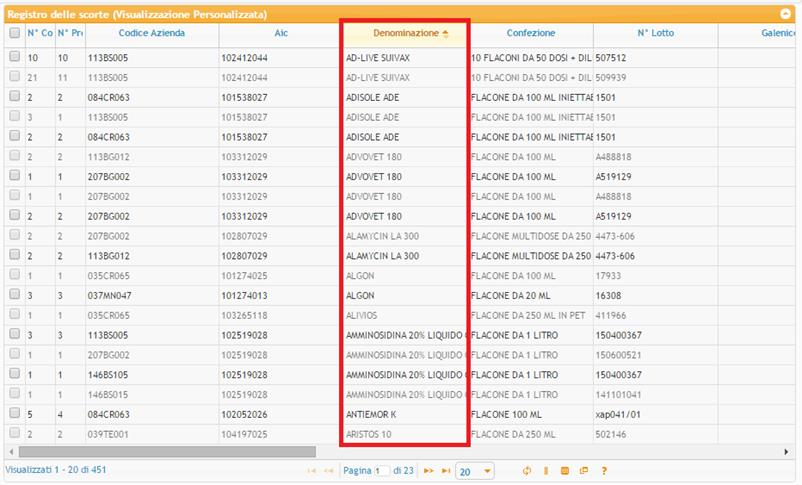
Task: Click the lot number '17933'
Action: tap(608, 276)
